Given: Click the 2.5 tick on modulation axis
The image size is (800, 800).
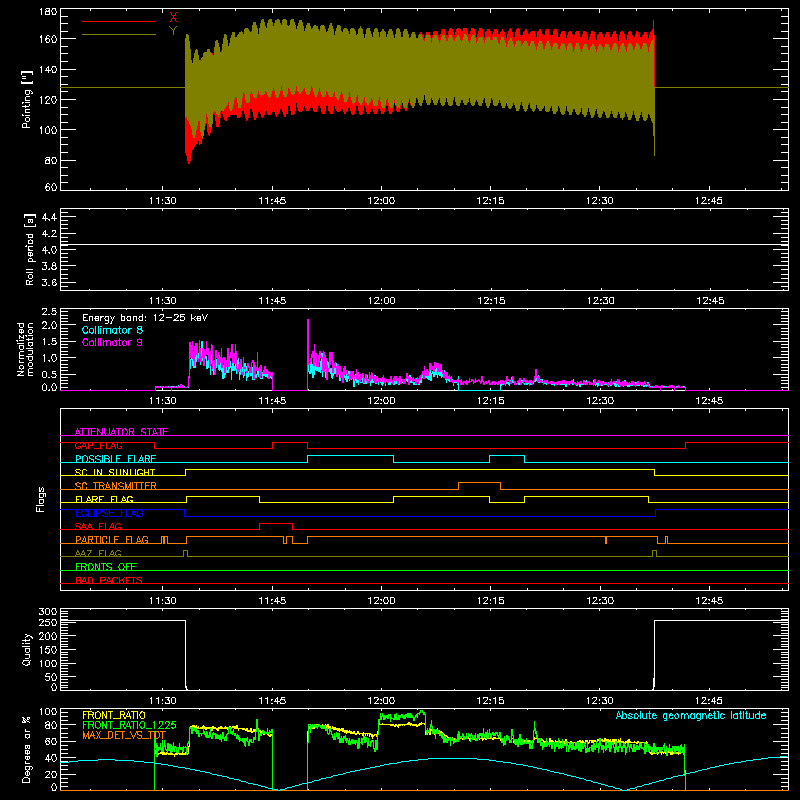Looking at the screenshot, I should click(49, 312).
